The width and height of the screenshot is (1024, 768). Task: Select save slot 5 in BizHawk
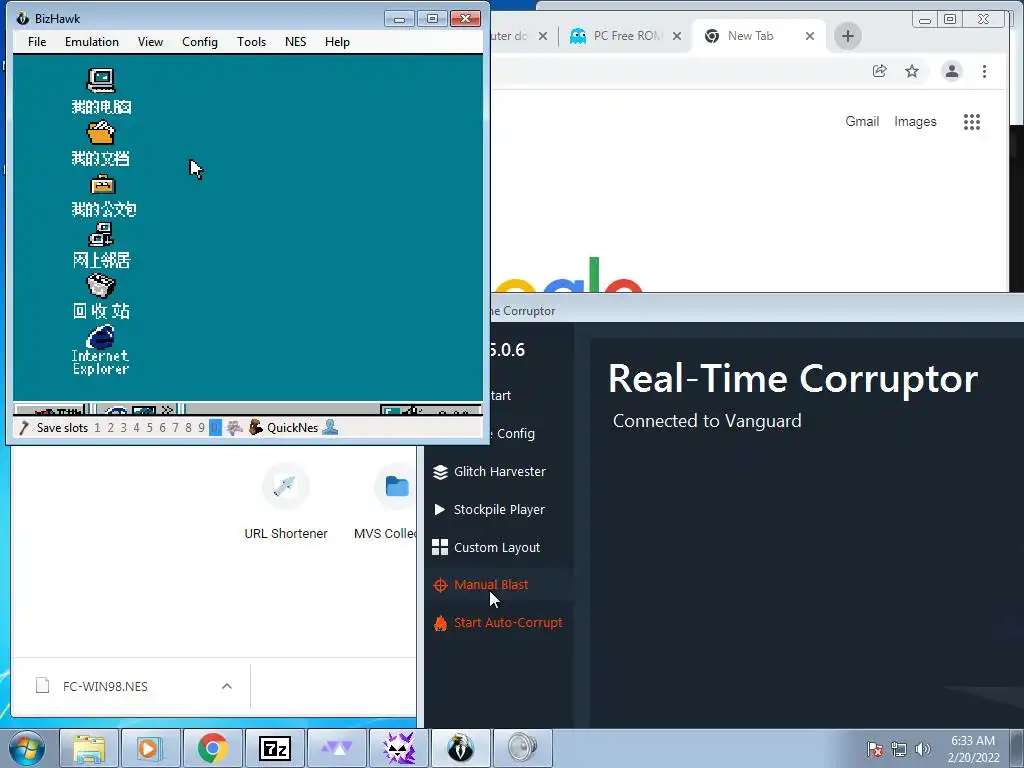coord(150,428)
